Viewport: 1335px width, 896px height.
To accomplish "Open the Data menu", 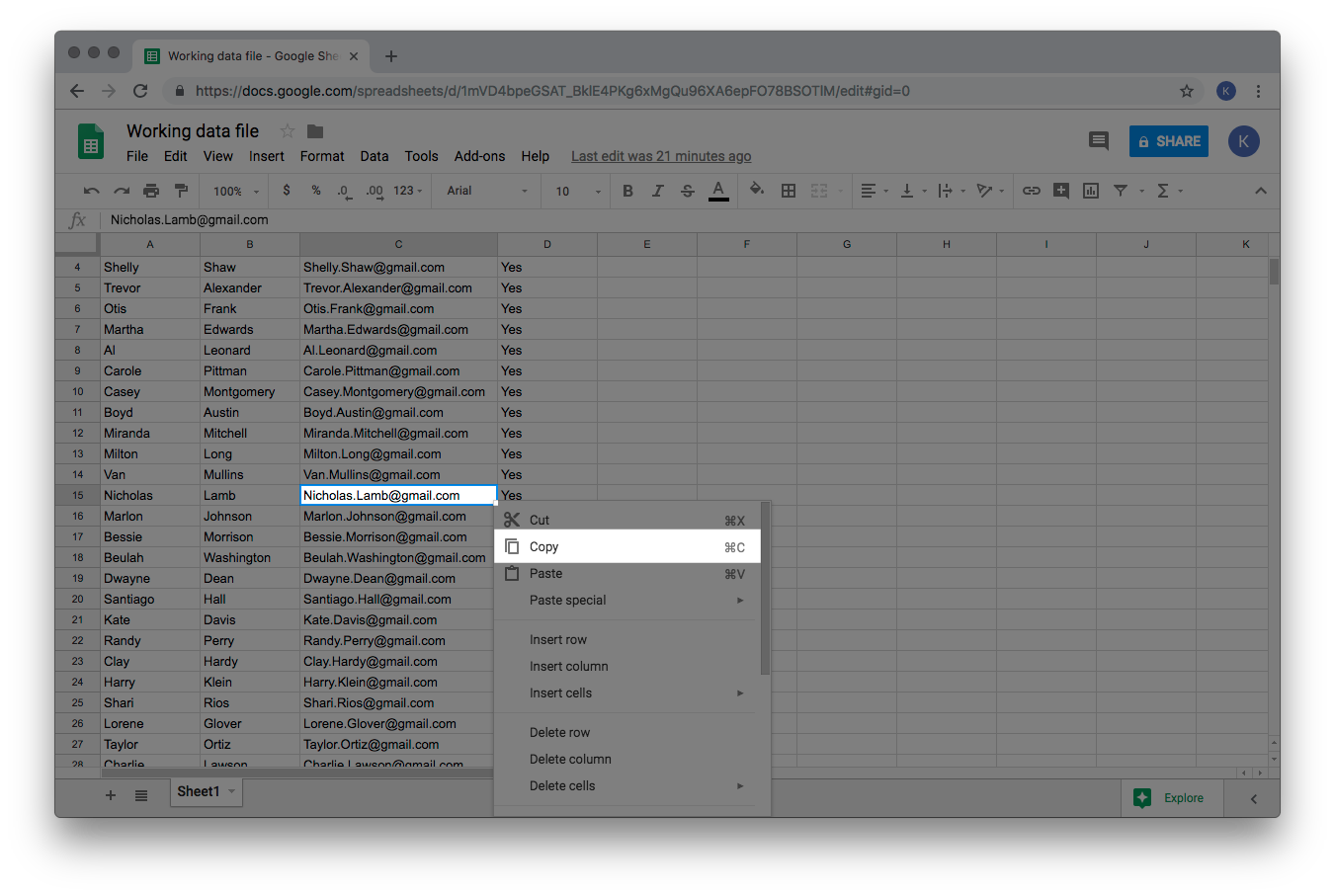I will [x=375, y=156].
